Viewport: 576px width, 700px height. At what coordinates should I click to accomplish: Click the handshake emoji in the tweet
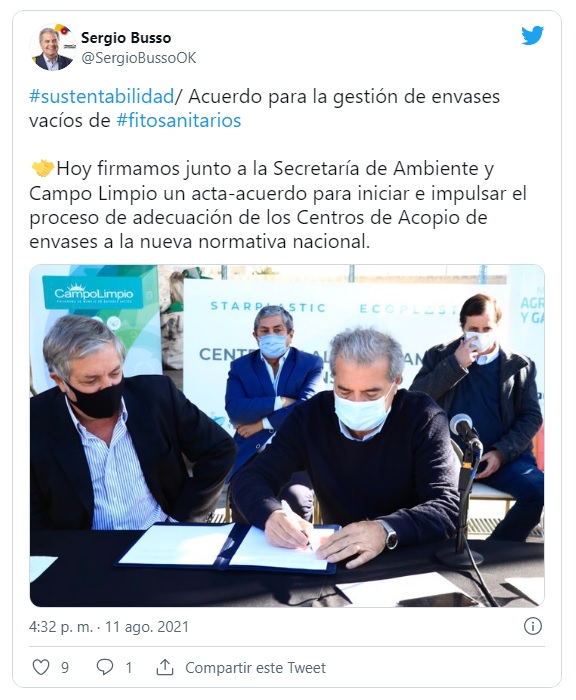(x=42, y=169)
